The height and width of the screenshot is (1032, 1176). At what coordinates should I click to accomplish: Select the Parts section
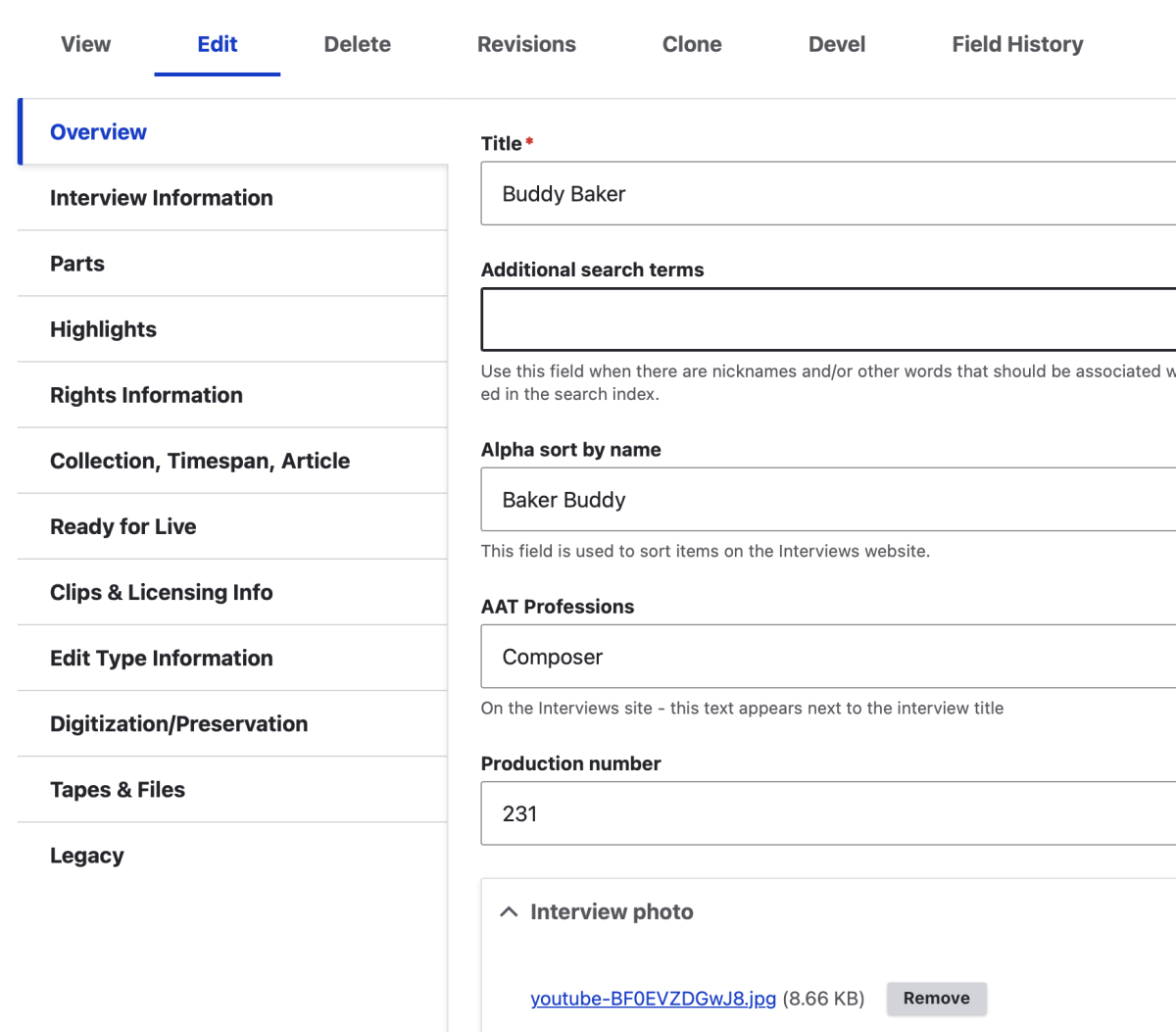pos(77,263)
